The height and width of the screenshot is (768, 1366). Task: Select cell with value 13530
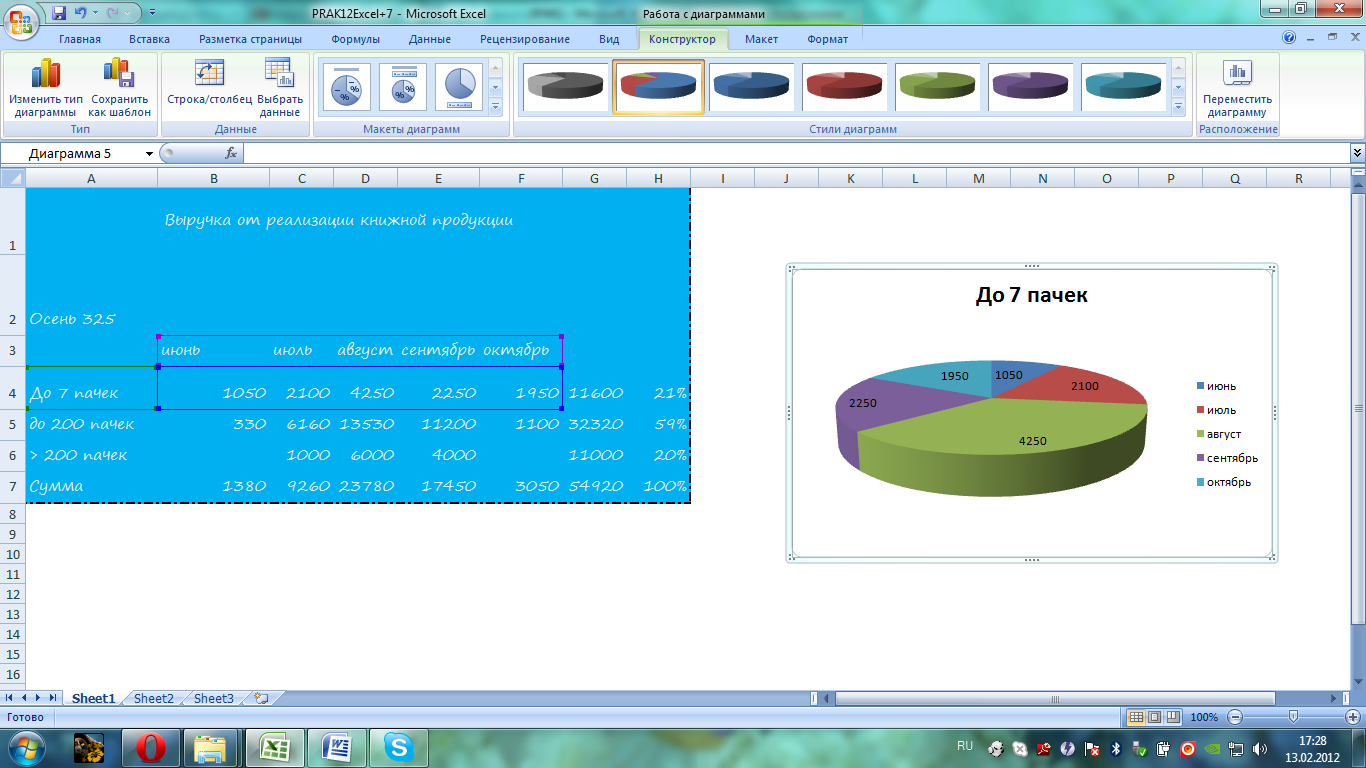pyautogui.click(x=365, y=424)
